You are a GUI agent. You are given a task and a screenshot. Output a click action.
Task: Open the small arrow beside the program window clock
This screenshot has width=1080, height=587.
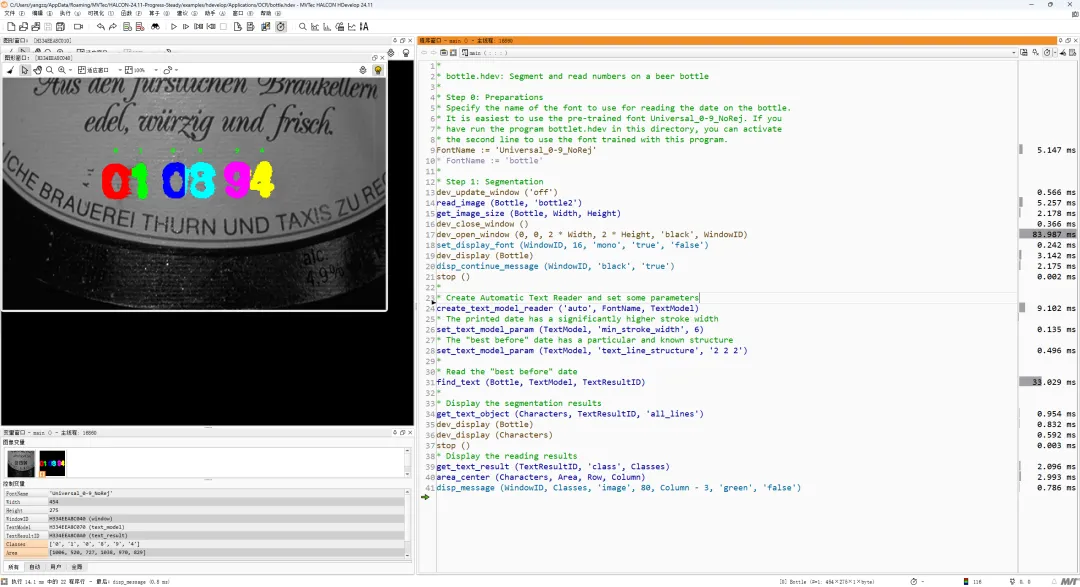coord(1055,52)
